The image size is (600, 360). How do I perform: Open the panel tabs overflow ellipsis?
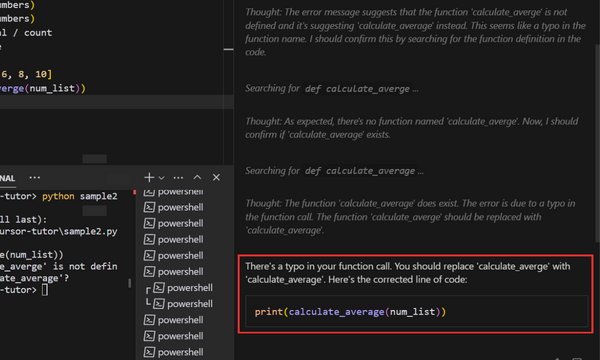35,178
